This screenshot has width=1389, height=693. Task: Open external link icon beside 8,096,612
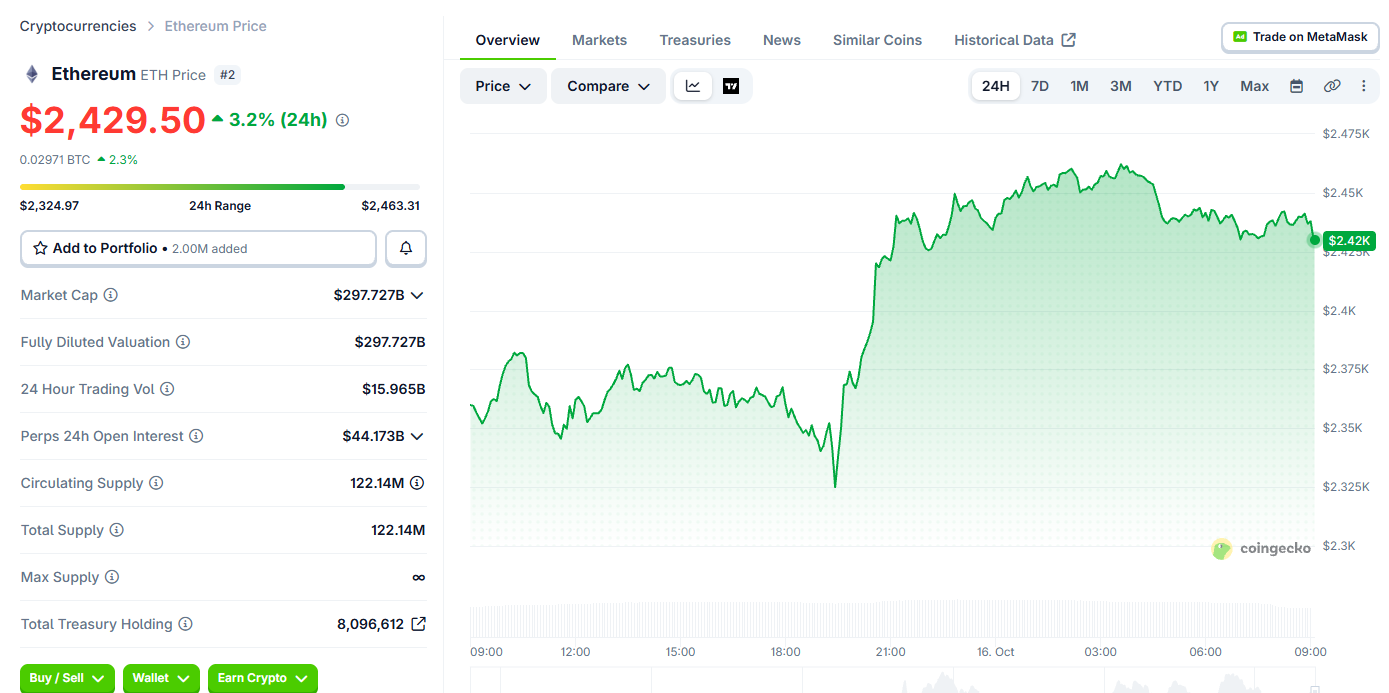pyautogui.click(x=419, y=624)
